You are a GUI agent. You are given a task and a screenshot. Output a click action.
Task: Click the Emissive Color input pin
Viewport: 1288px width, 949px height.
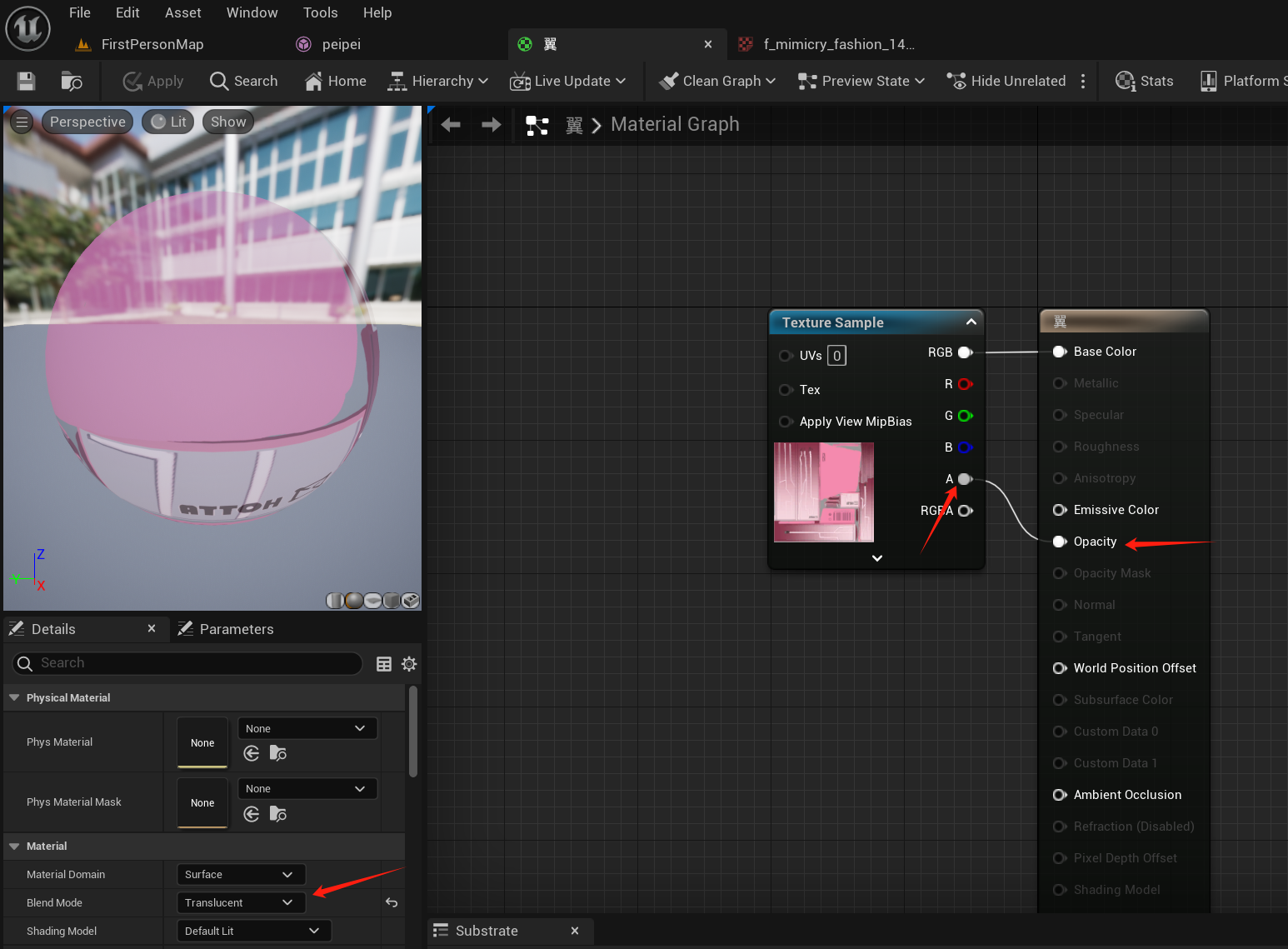tap(1060, 510)
